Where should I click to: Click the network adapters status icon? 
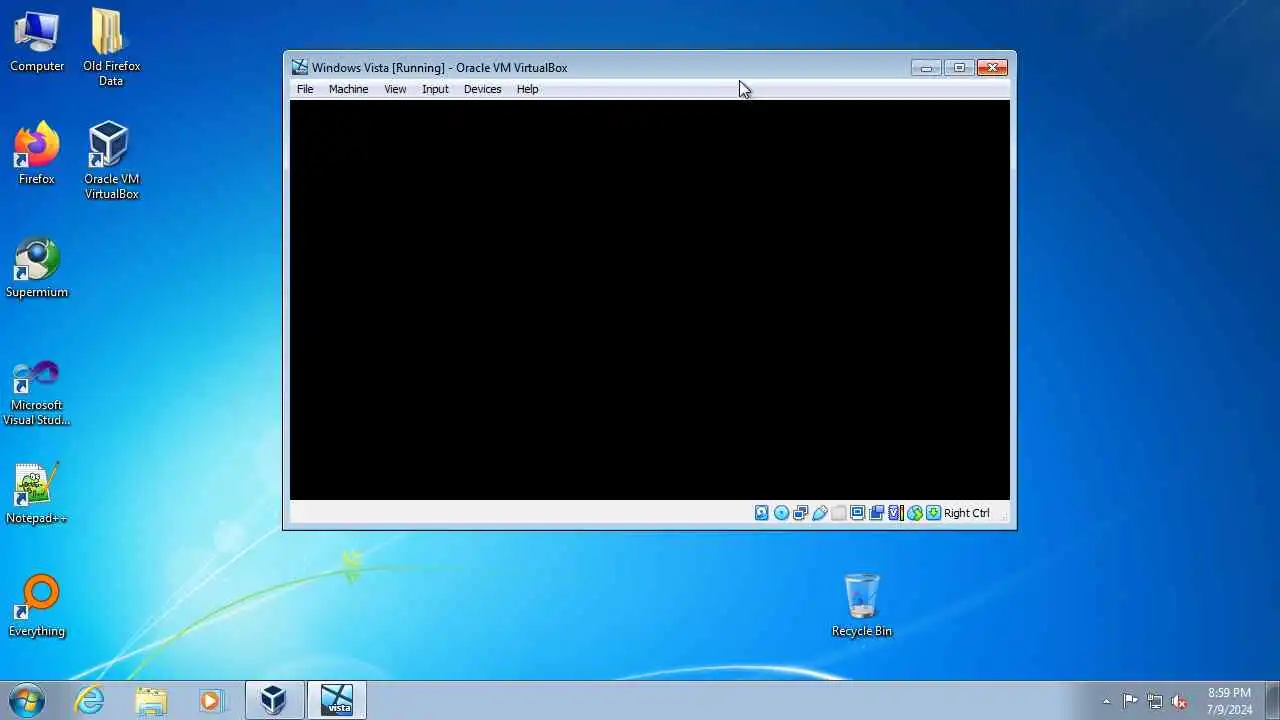coord(800,513)
